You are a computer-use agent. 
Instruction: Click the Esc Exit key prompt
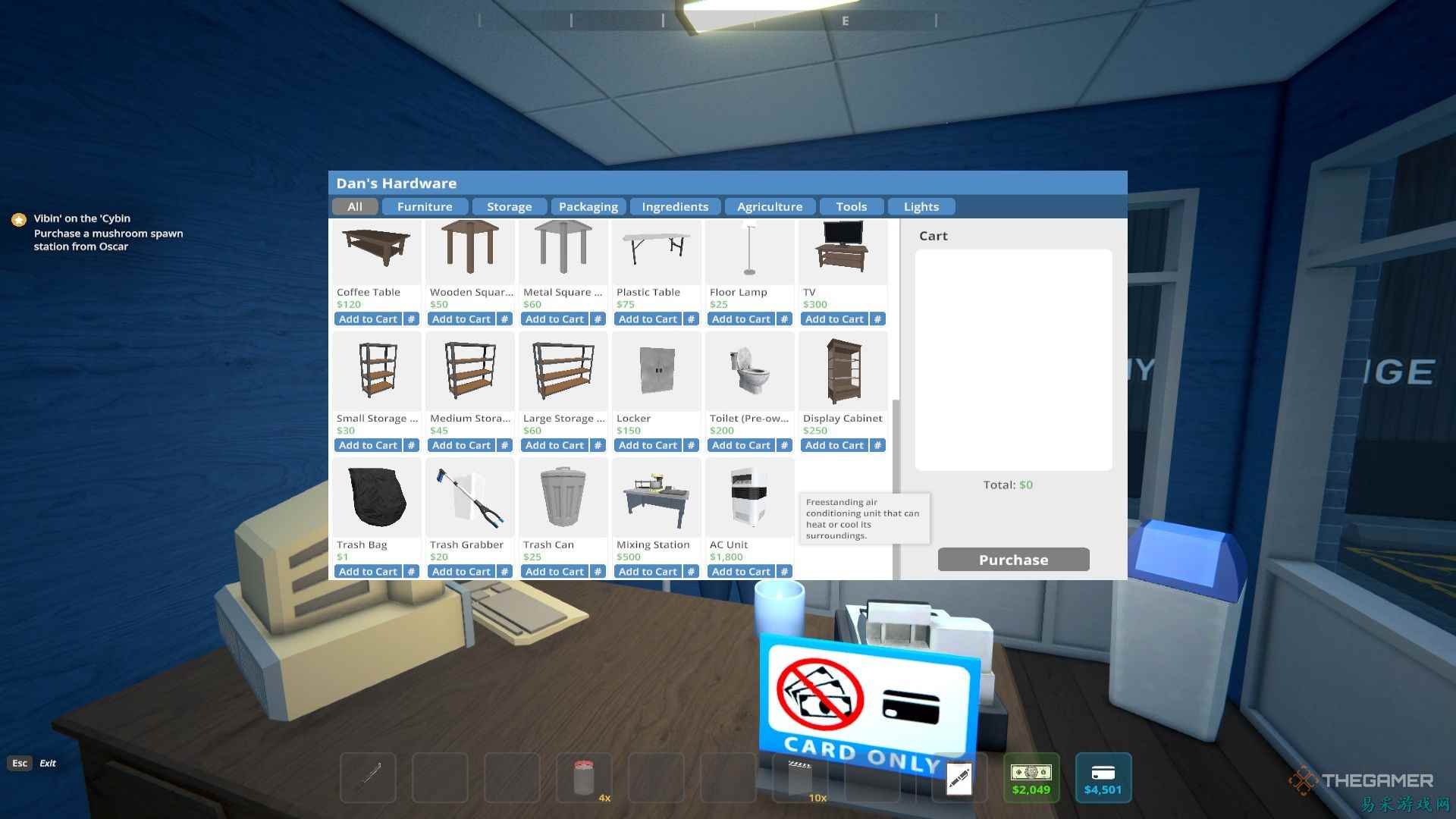pos(20,763)
